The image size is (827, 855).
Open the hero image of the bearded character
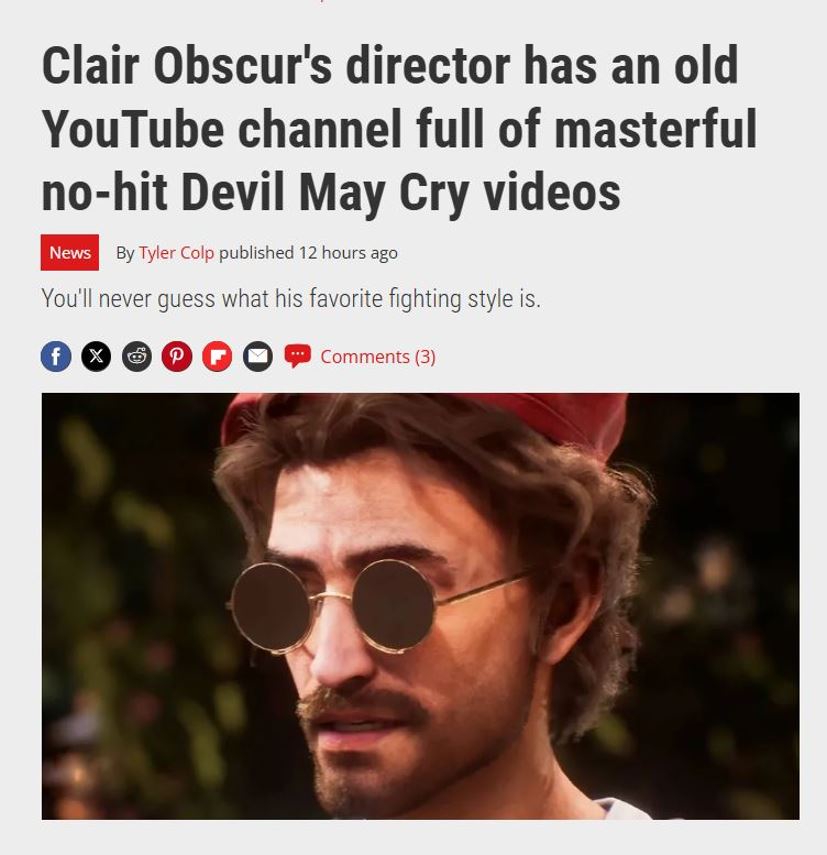click(420, 606)
